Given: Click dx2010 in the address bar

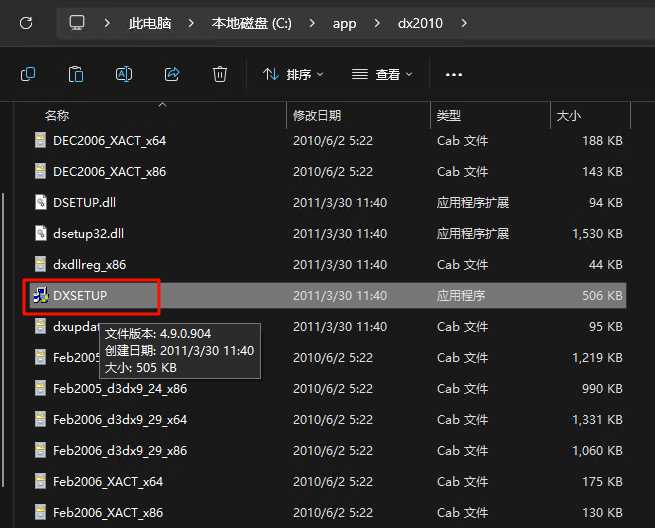Looking at the screenshot, I should pyautogui.click(x=420, y=23).
